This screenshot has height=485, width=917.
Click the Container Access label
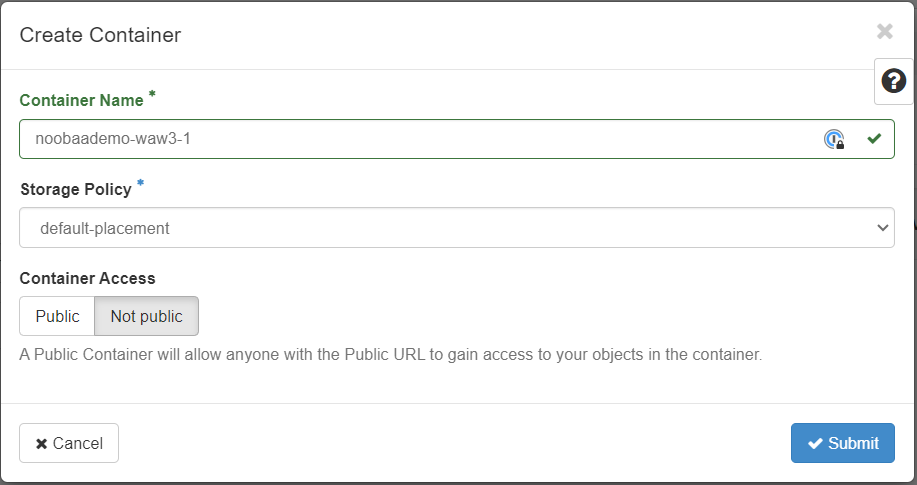point(87,278)
